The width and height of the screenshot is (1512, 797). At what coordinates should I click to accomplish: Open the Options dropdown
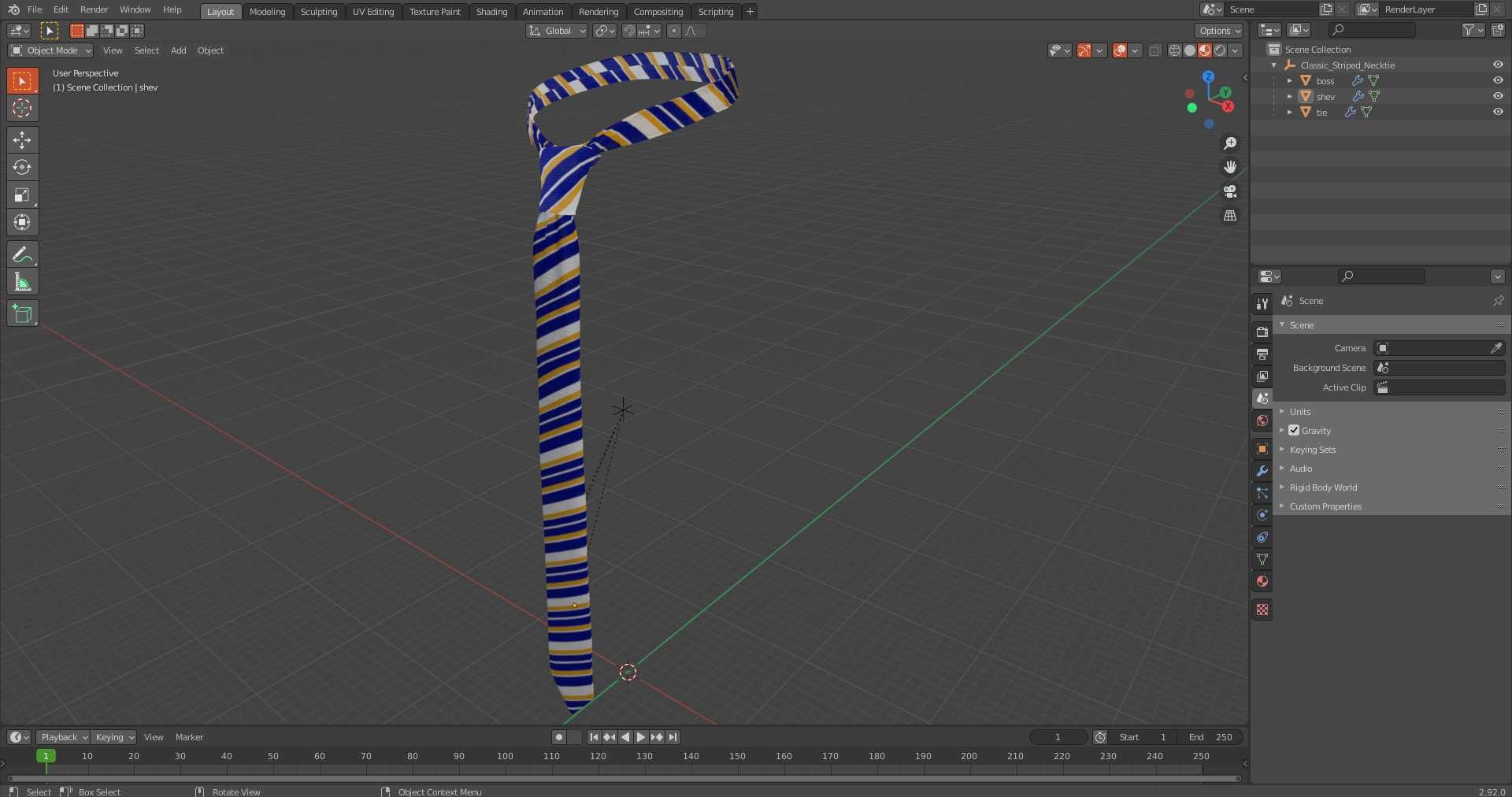pyautogui.click(x=1219, y=31)
